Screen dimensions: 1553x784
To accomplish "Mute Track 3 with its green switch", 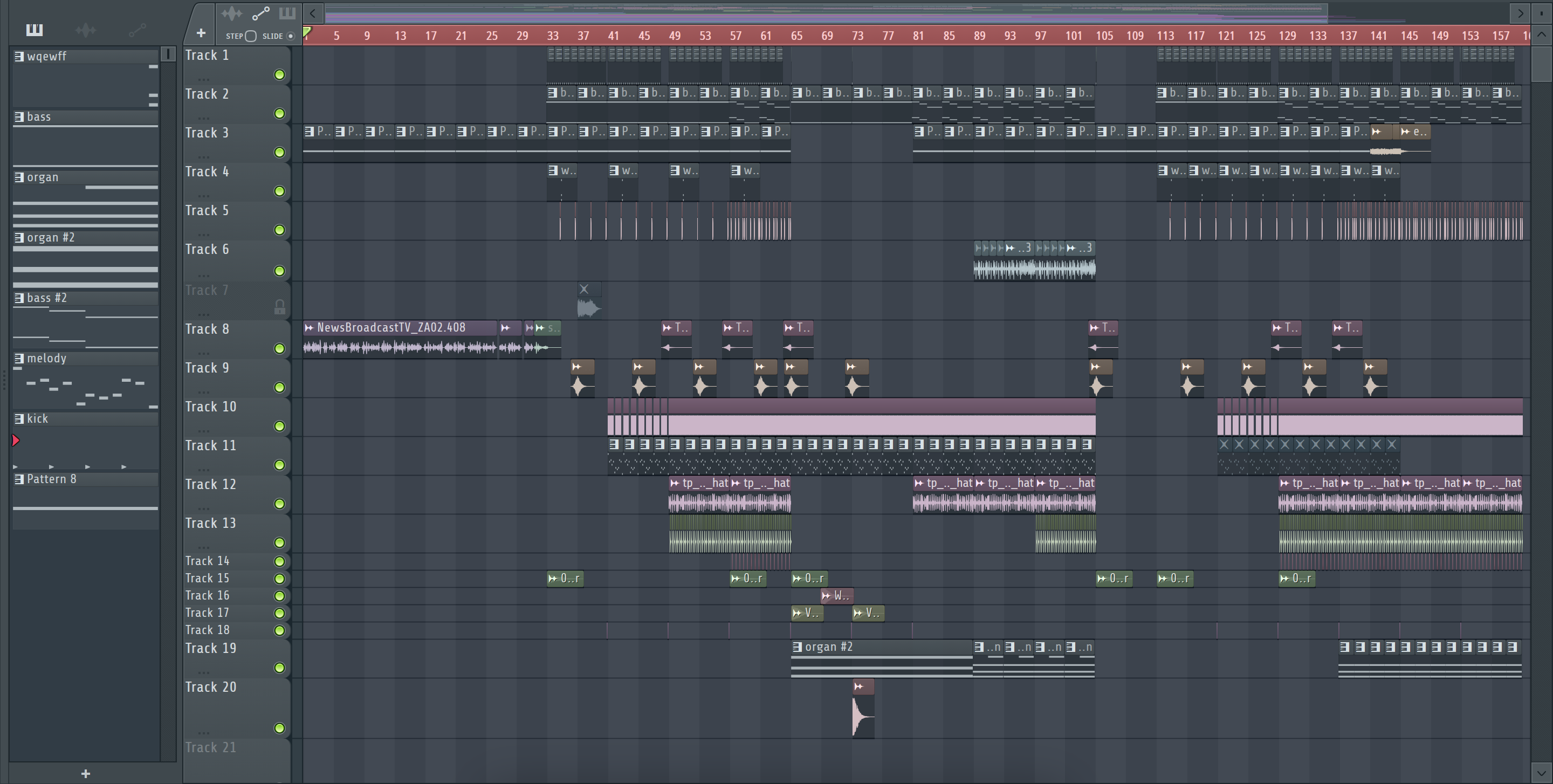I will coord(280,153).
